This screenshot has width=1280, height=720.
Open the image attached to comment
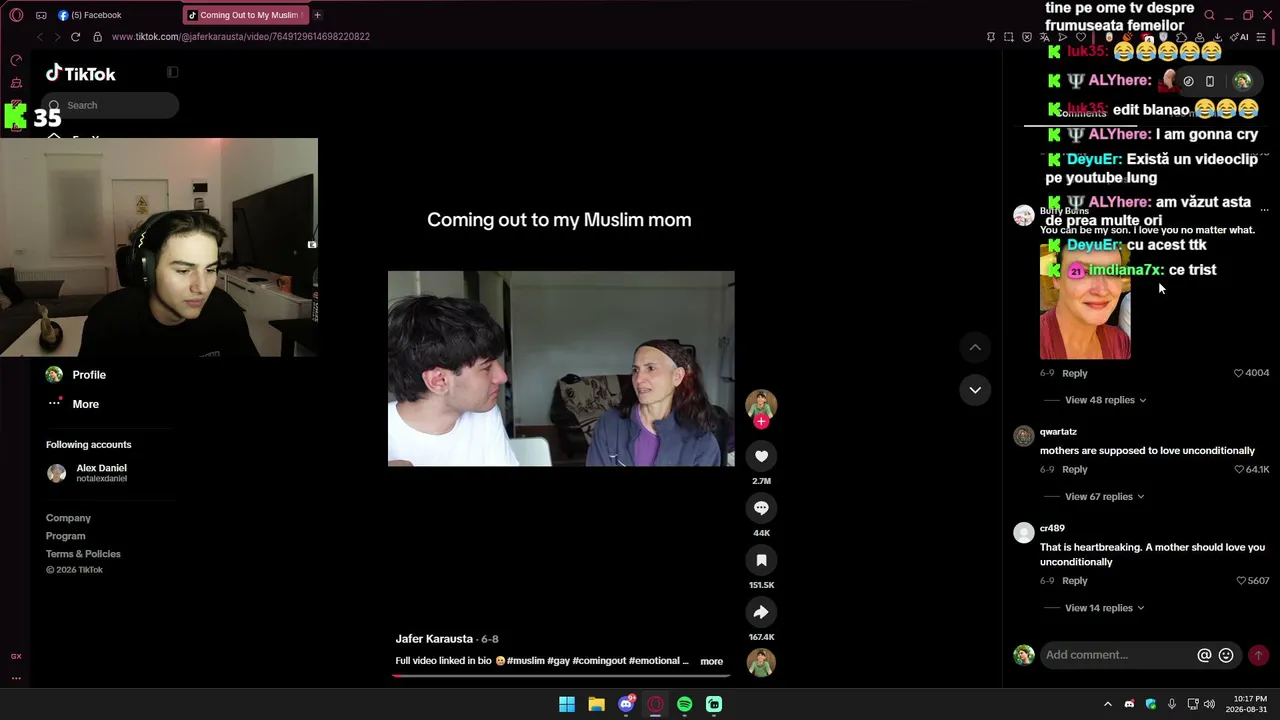1085,300
